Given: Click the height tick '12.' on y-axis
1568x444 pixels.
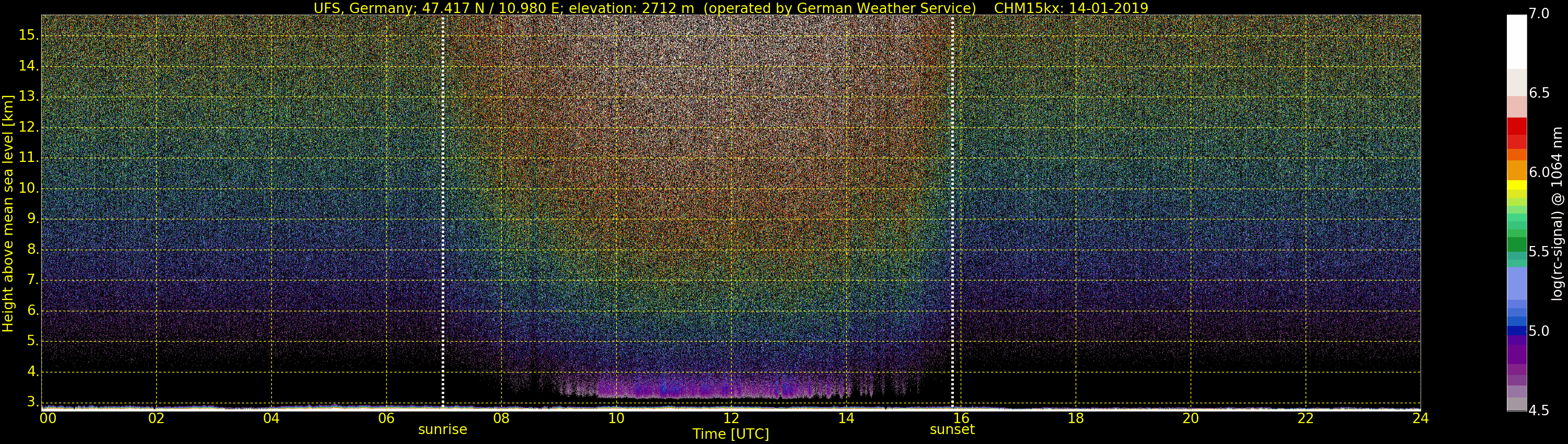Looking at the screenshot, I should point(29,127).
